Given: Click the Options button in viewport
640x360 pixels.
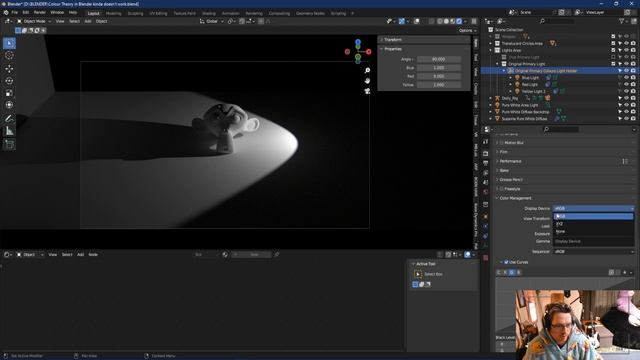Looking at the screenshot, I should click(x=467, y=31).
